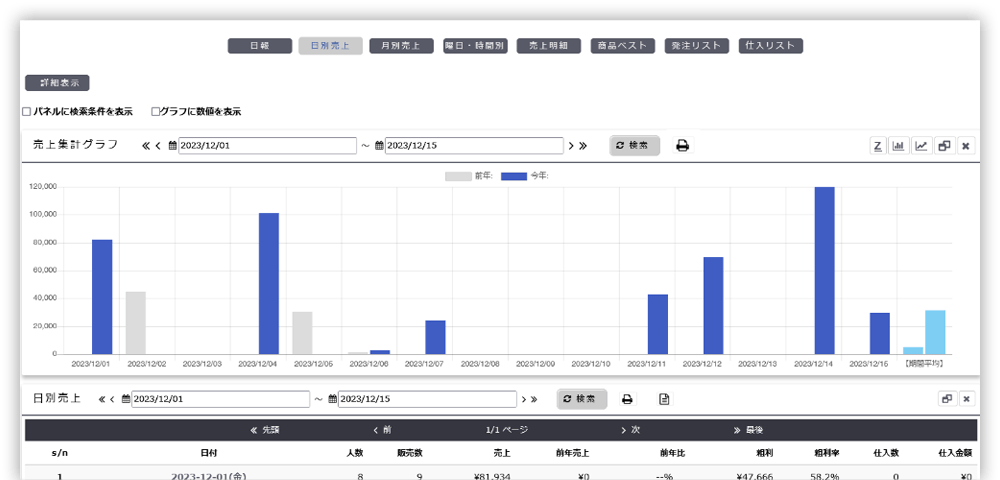Pop out the 売上集計グラフ panel in a window
1000x480 pixels.
pyautogui.click(x=943, y=146)
